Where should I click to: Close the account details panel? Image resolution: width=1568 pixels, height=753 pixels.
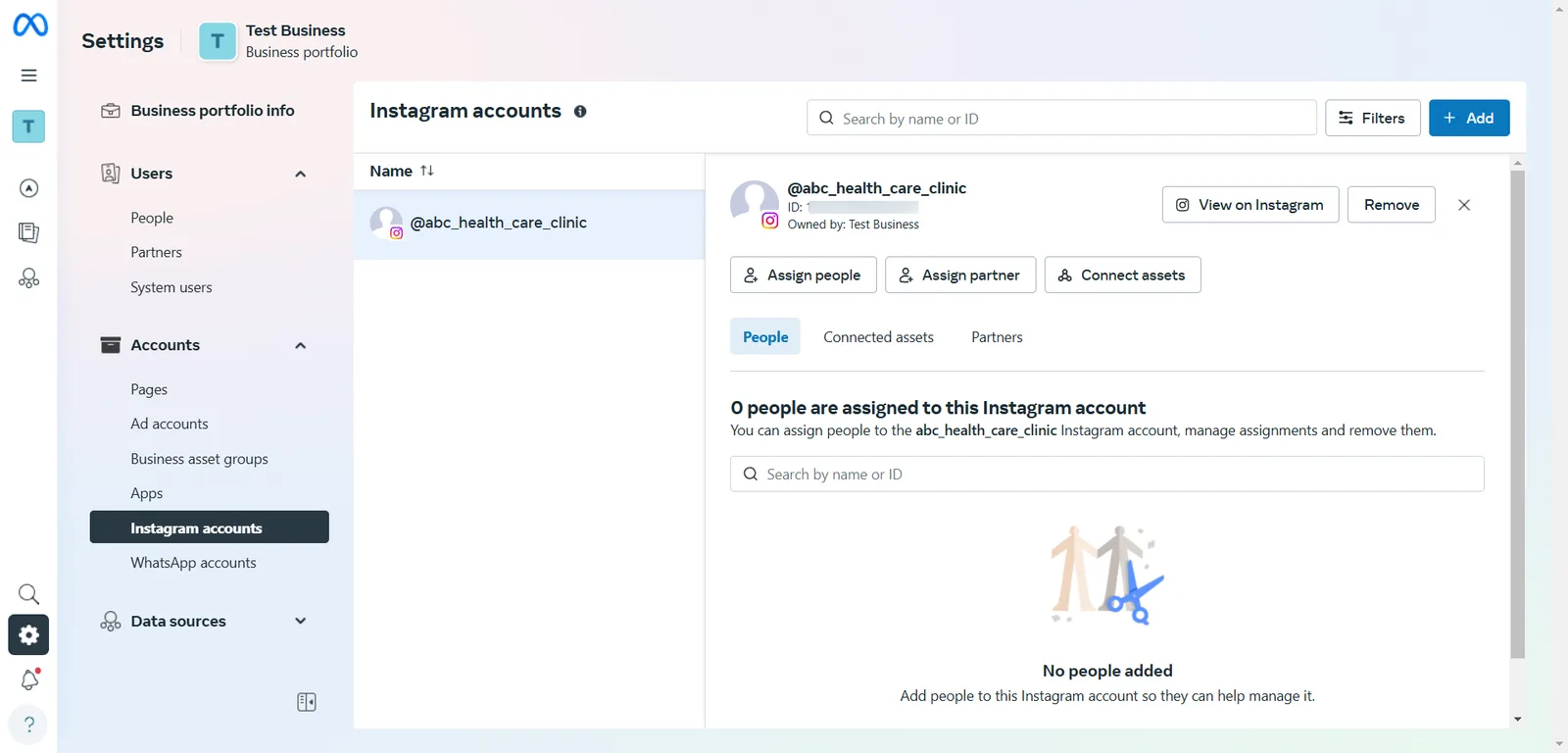(x=1464, y=205)
